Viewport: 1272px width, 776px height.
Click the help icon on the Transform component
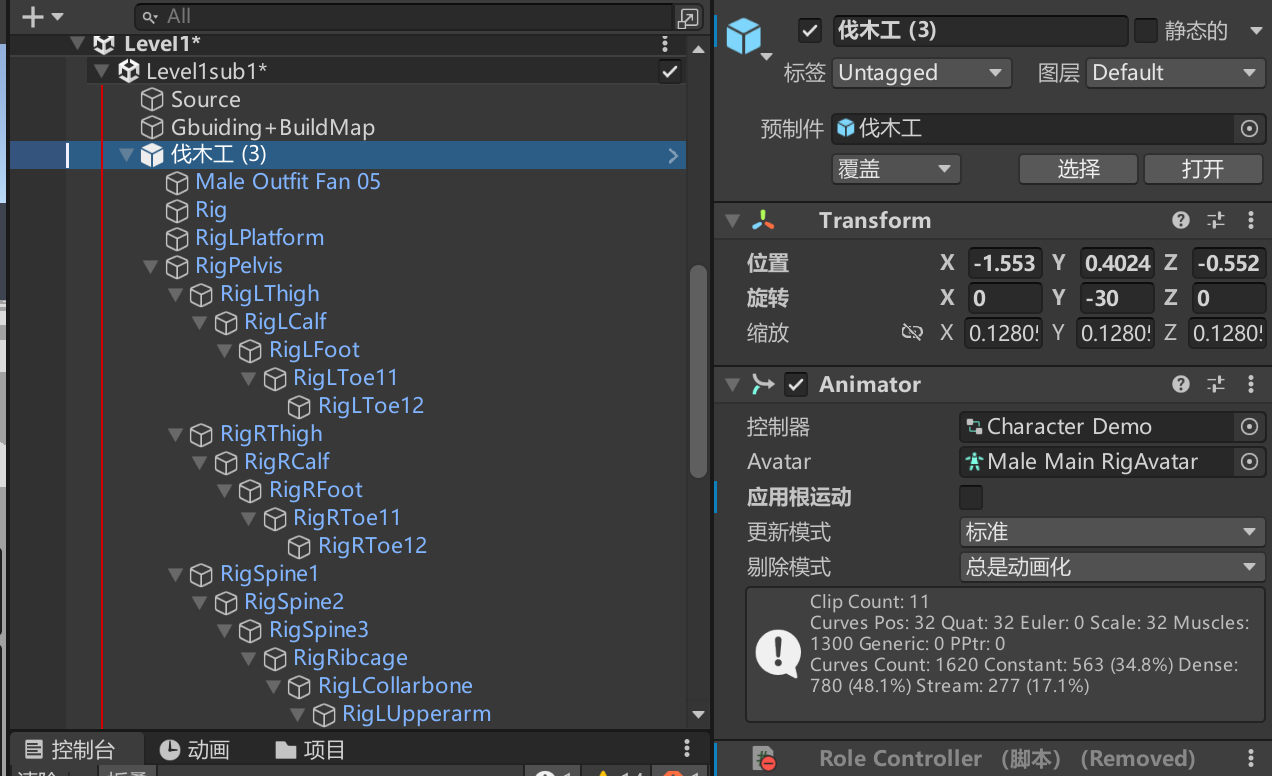coord(1181,220)
